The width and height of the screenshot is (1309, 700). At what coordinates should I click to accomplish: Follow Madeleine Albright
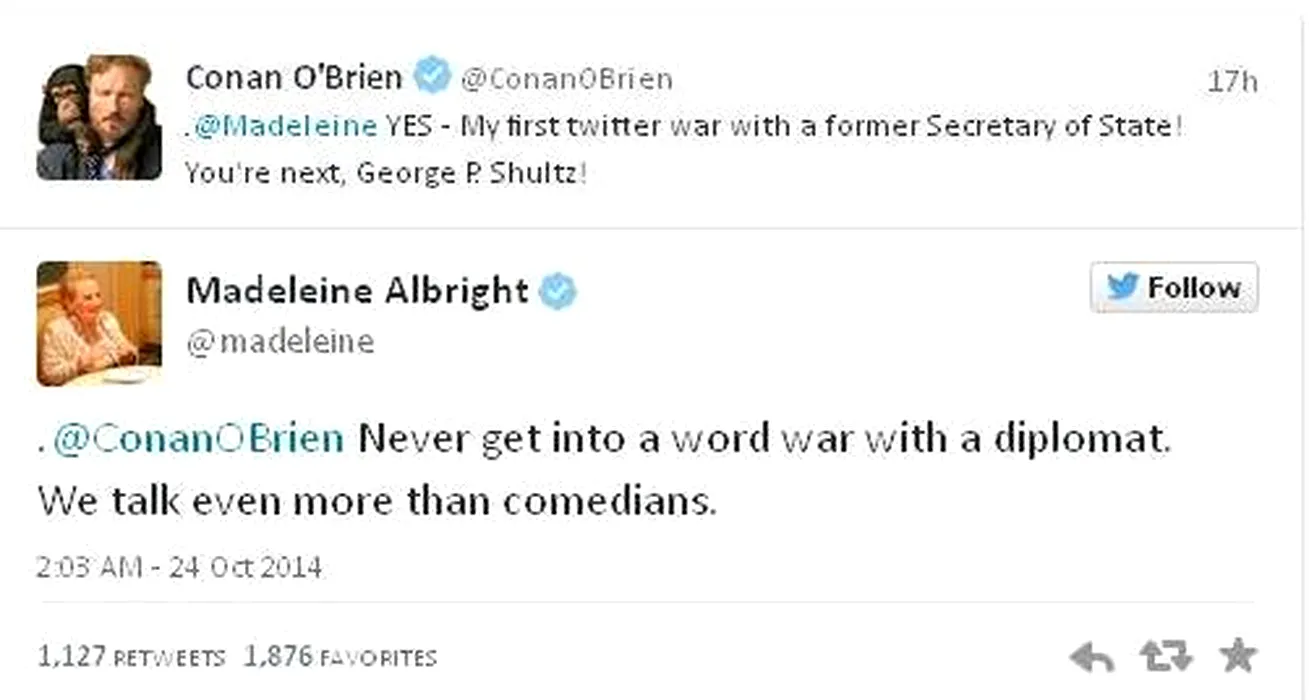pos(1174,288)
